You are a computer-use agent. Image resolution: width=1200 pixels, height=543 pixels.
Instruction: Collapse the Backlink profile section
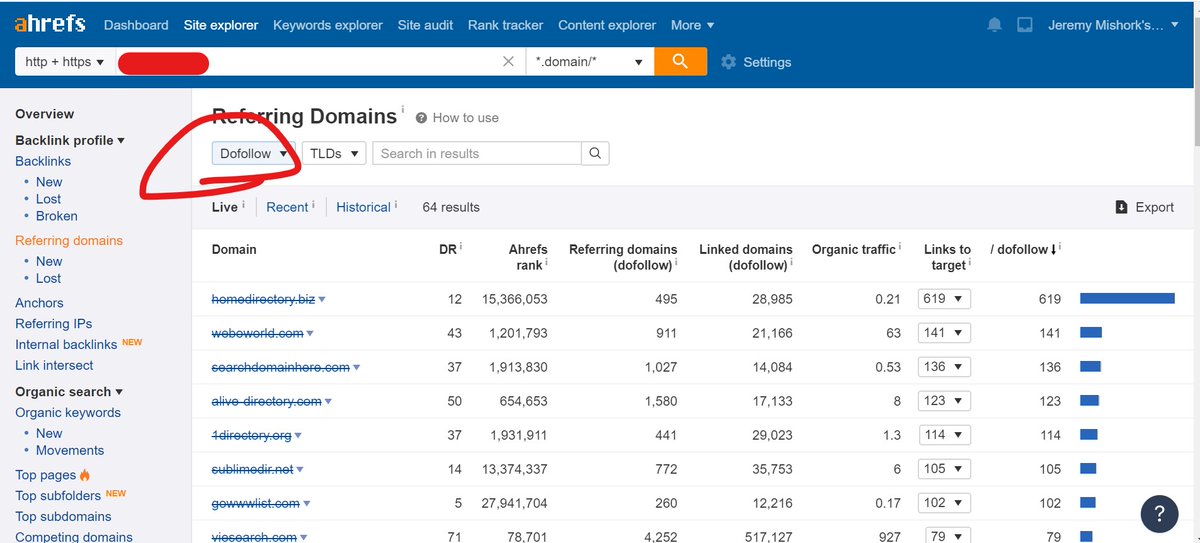point(70,140)
